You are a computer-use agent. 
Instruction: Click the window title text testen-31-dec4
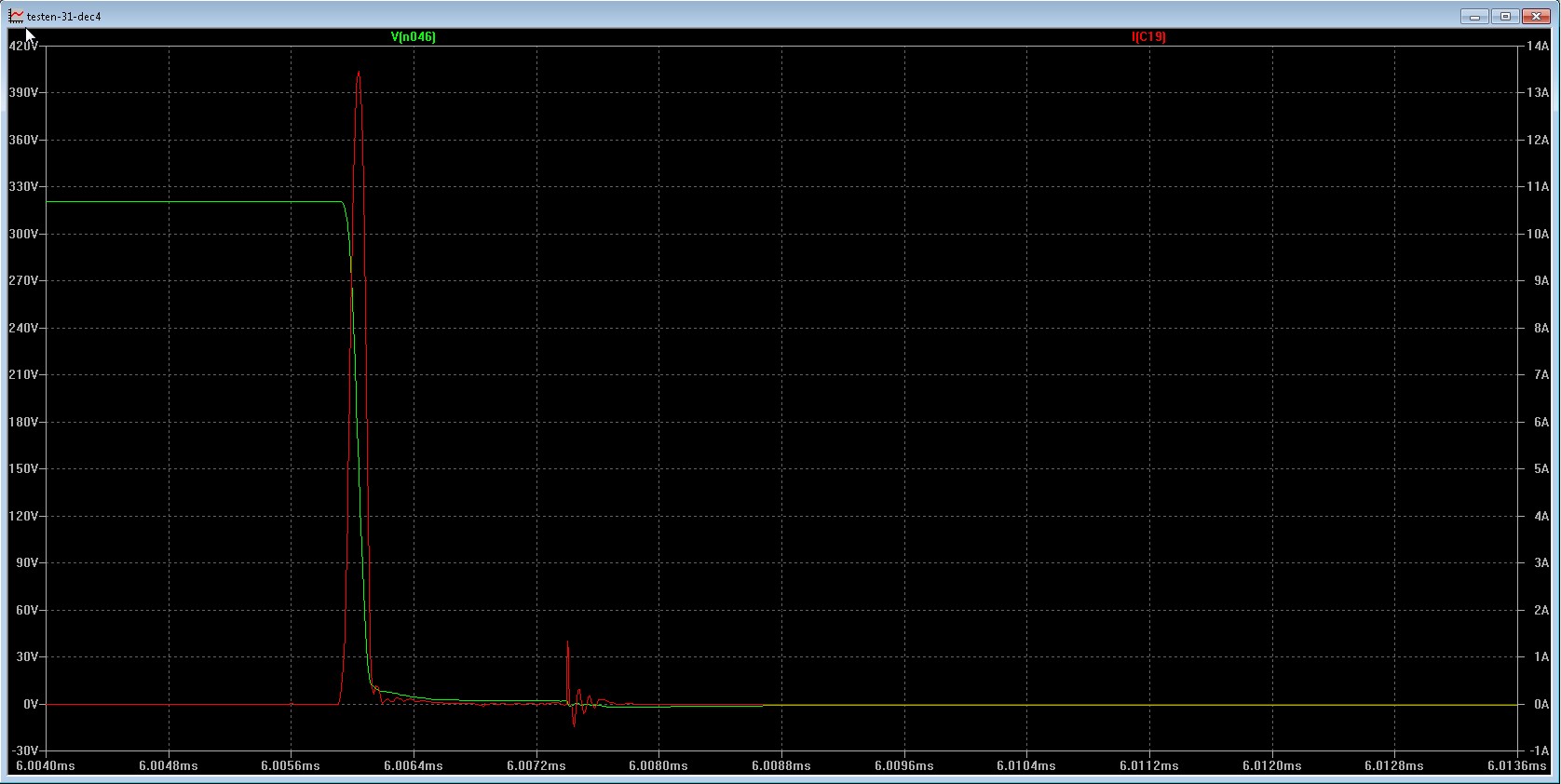64,17
